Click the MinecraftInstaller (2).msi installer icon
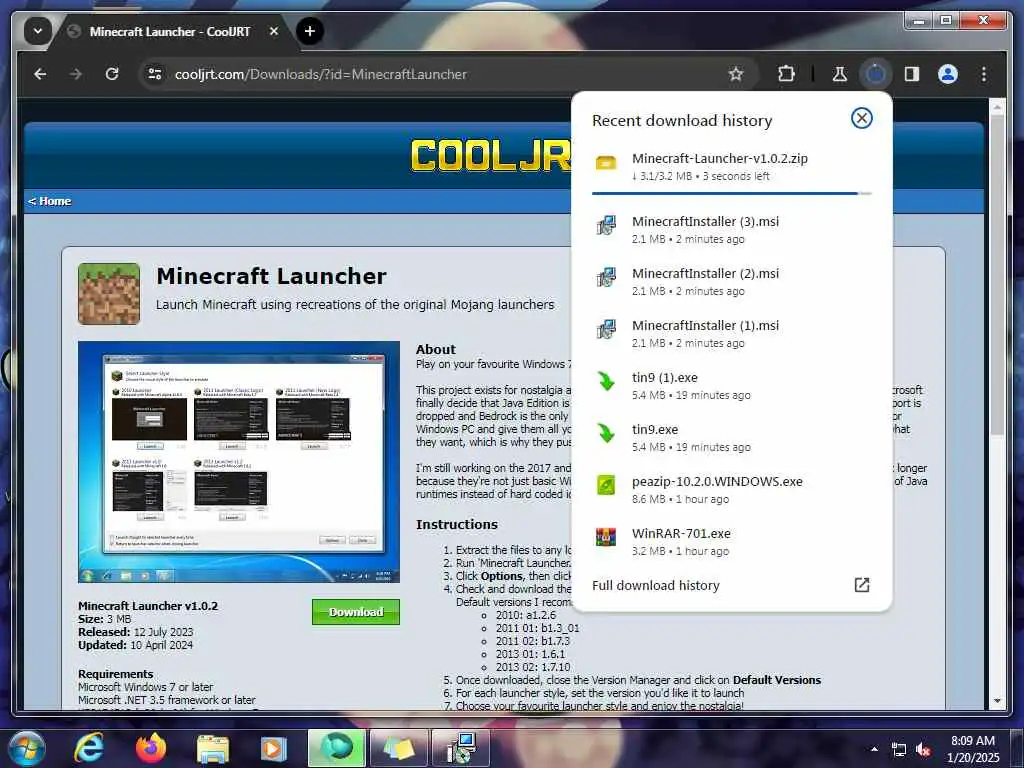This screenshot has height=768, width=1024. pyautogui.click(x=606, y=277)
